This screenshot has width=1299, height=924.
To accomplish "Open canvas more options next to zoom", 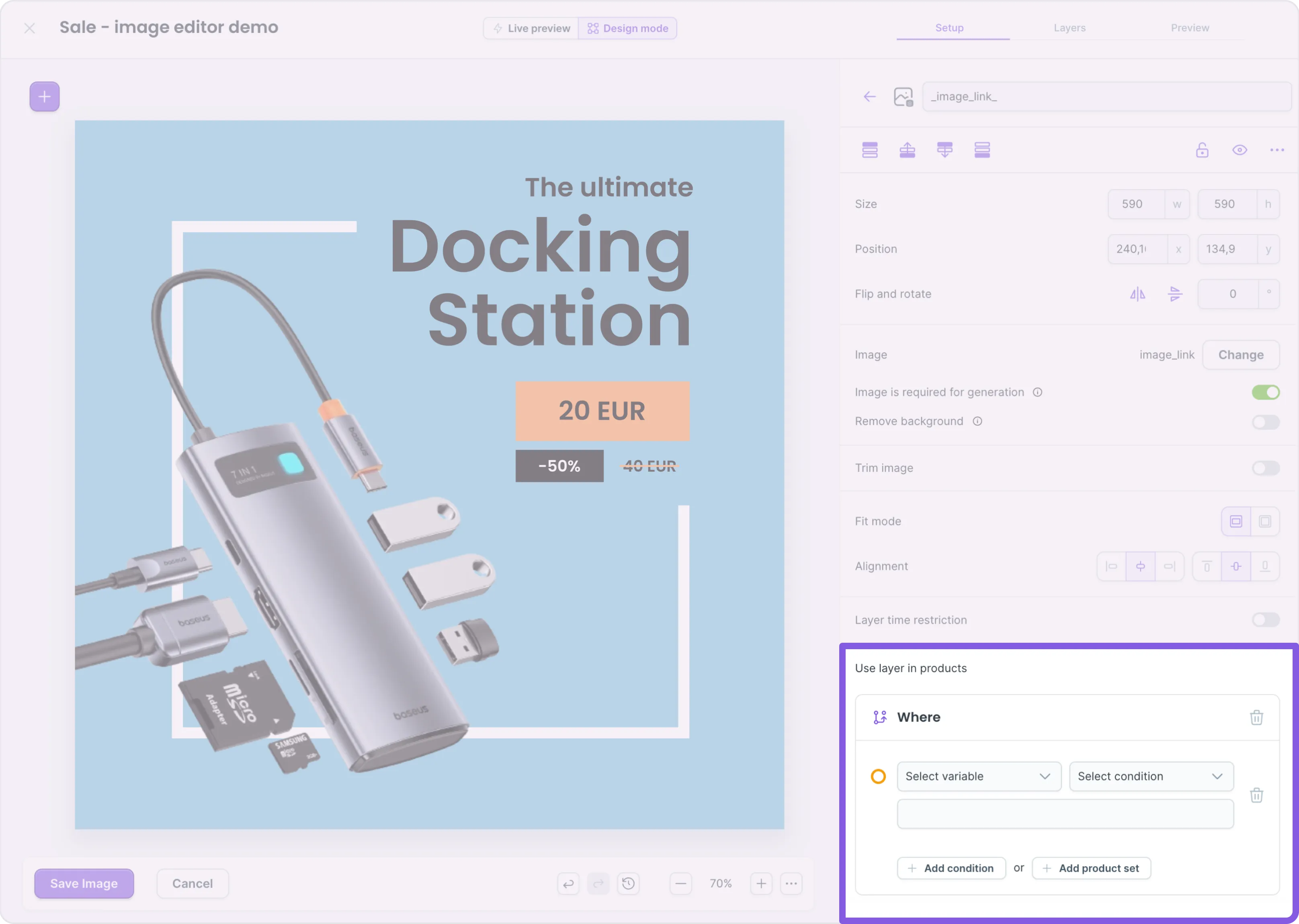I will pyautogui.click(x=791, y=884).
